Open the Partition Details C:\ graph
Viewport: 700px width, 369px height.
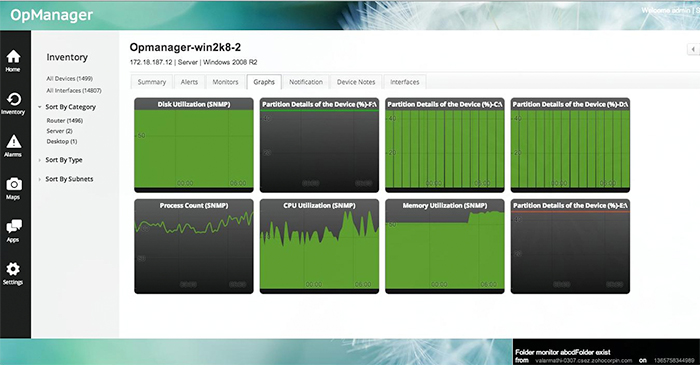(x=445, y=145)
